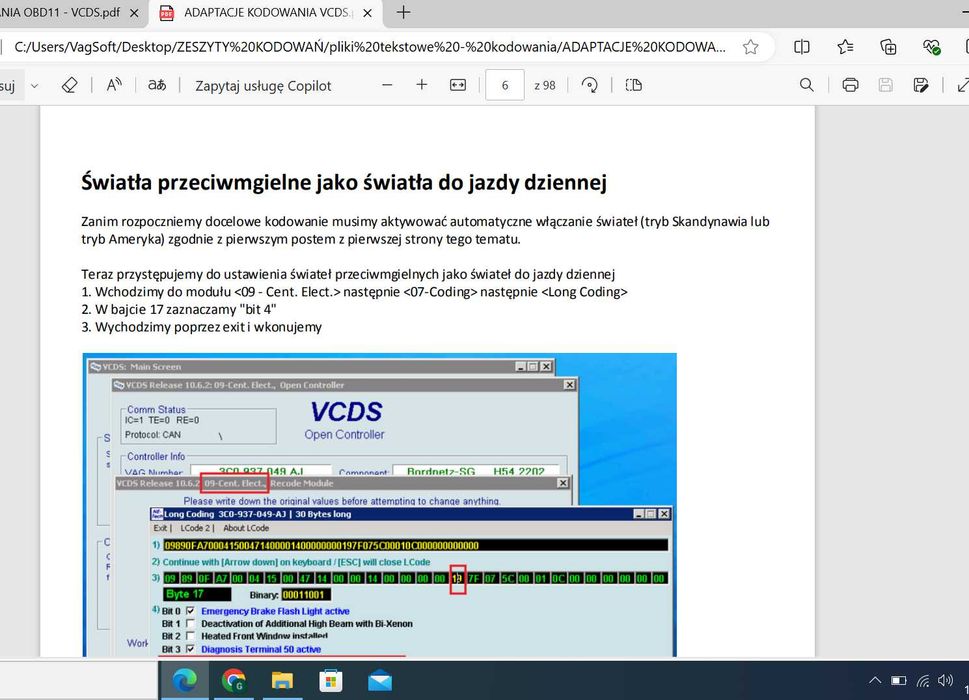Open a new browser tab
The image size is (969, 700).
coord(404,12)
